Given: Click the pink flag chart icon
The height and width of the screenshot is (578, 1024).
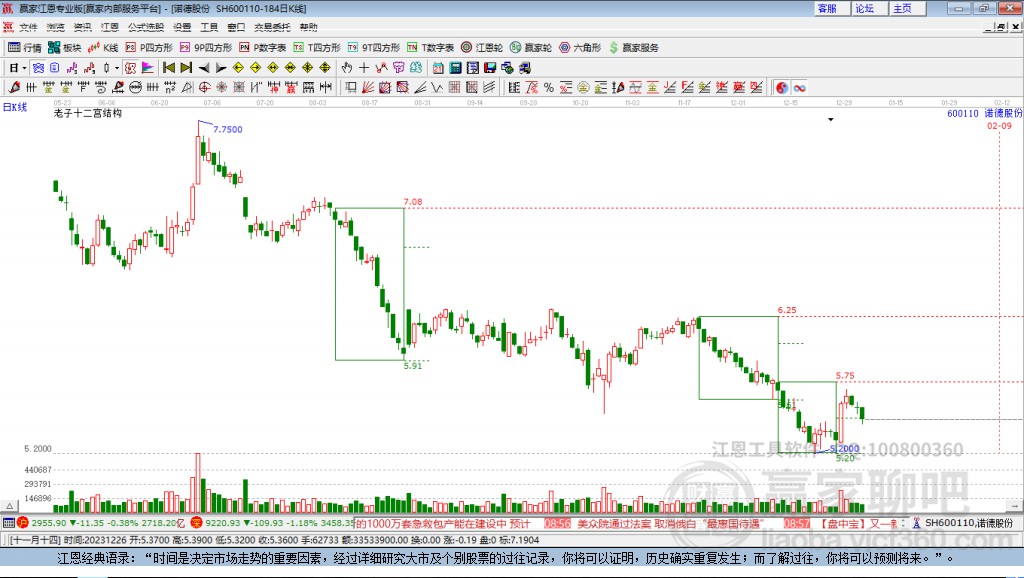Looking at the screenshot, I should click(x=148, y=68).
